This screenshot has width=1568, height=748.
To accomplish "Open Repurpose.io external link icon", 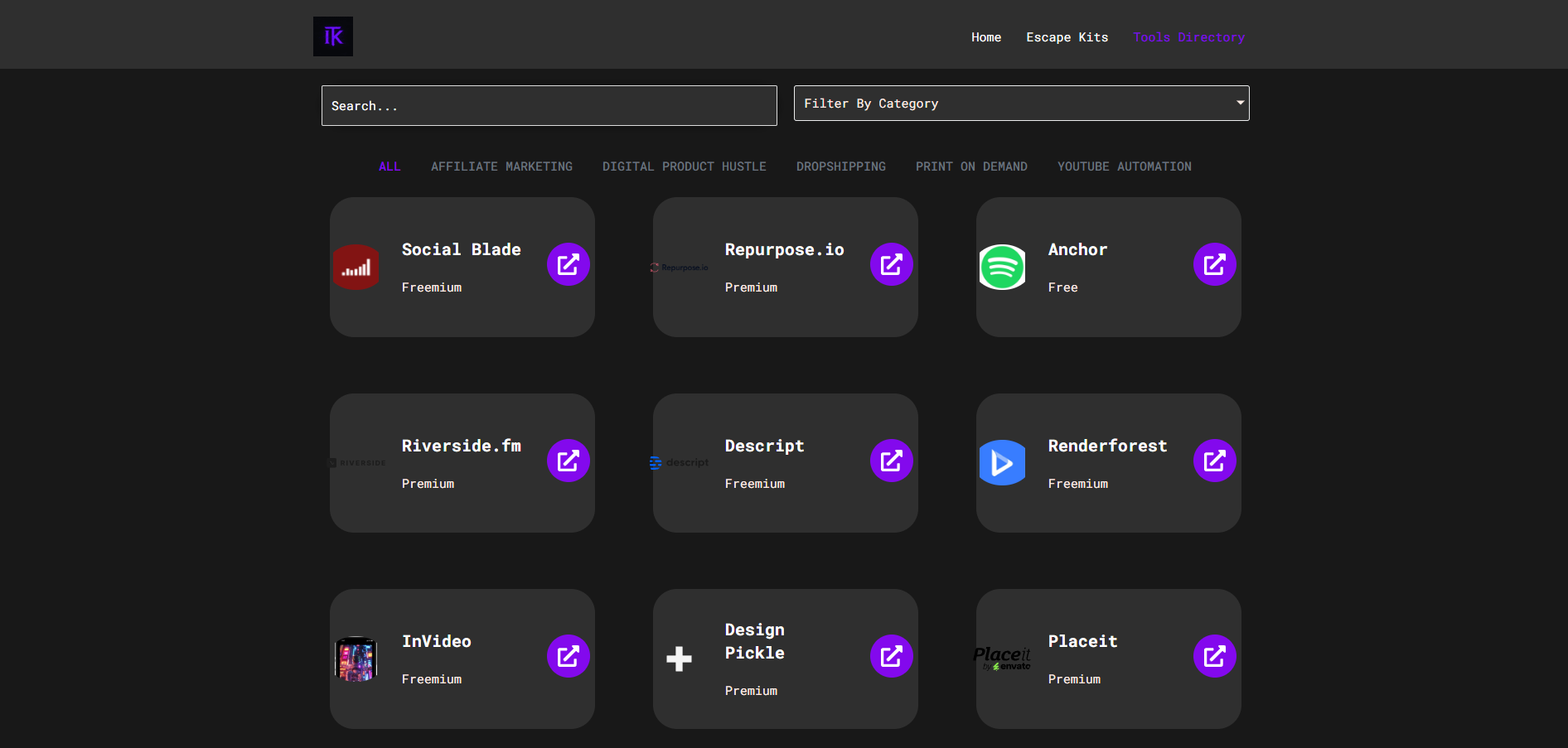I will (892, 264).
